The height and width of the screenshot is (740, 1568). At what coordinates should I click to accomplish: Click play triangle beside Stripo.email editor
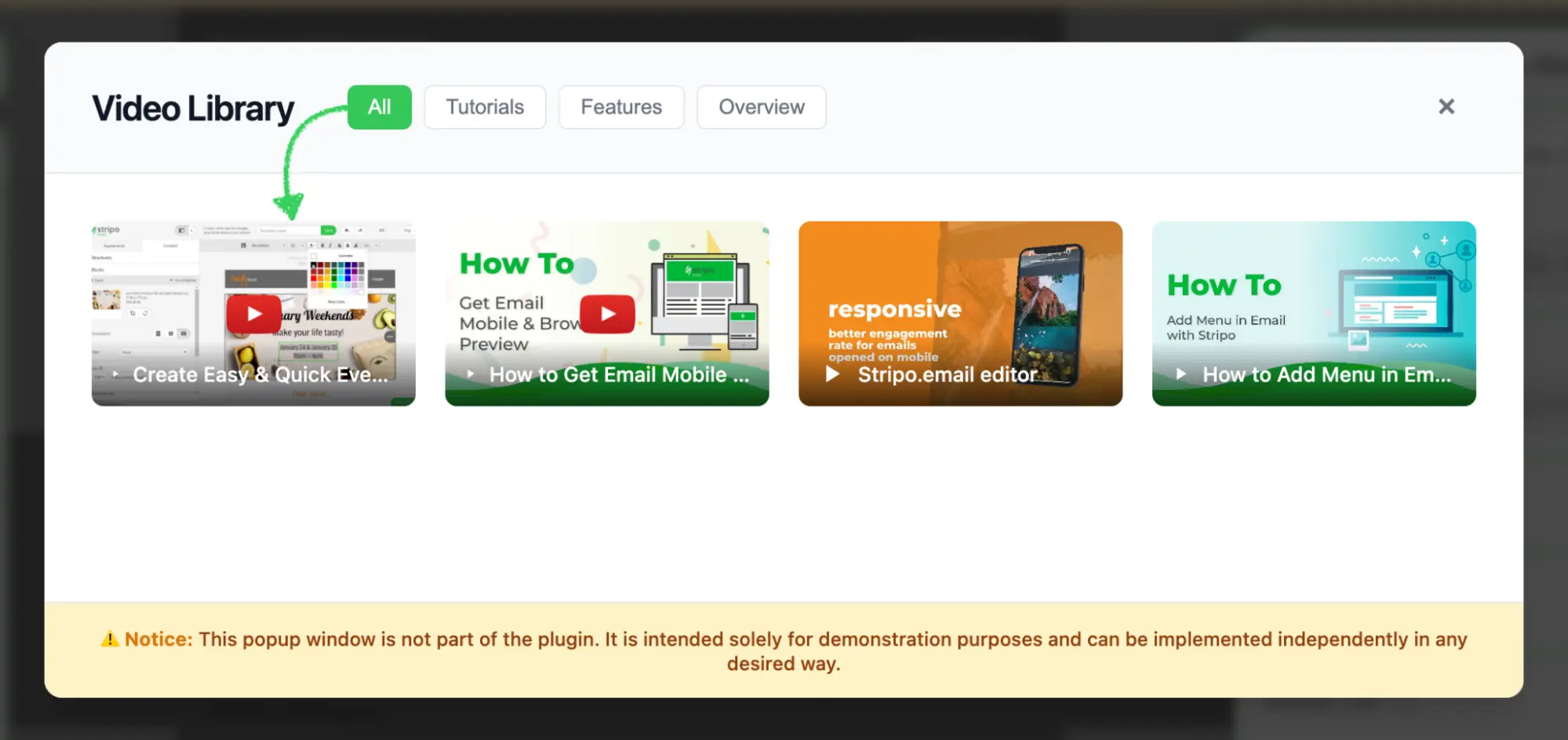[x=833, y=374]
